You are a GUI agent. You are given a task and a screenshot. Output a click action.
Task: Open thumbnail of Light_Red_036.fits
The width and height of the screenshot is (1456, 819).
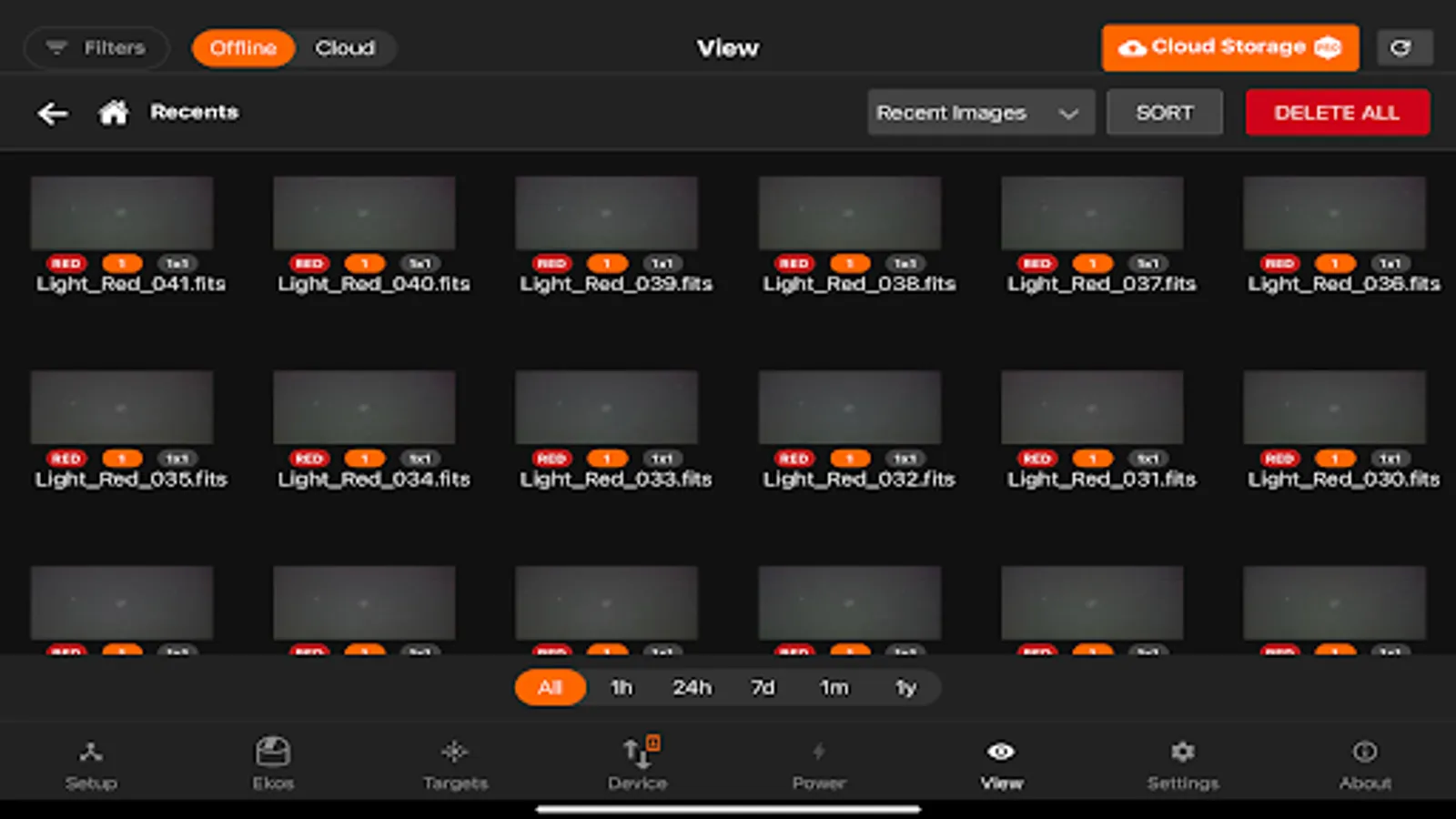point(1335,213)
